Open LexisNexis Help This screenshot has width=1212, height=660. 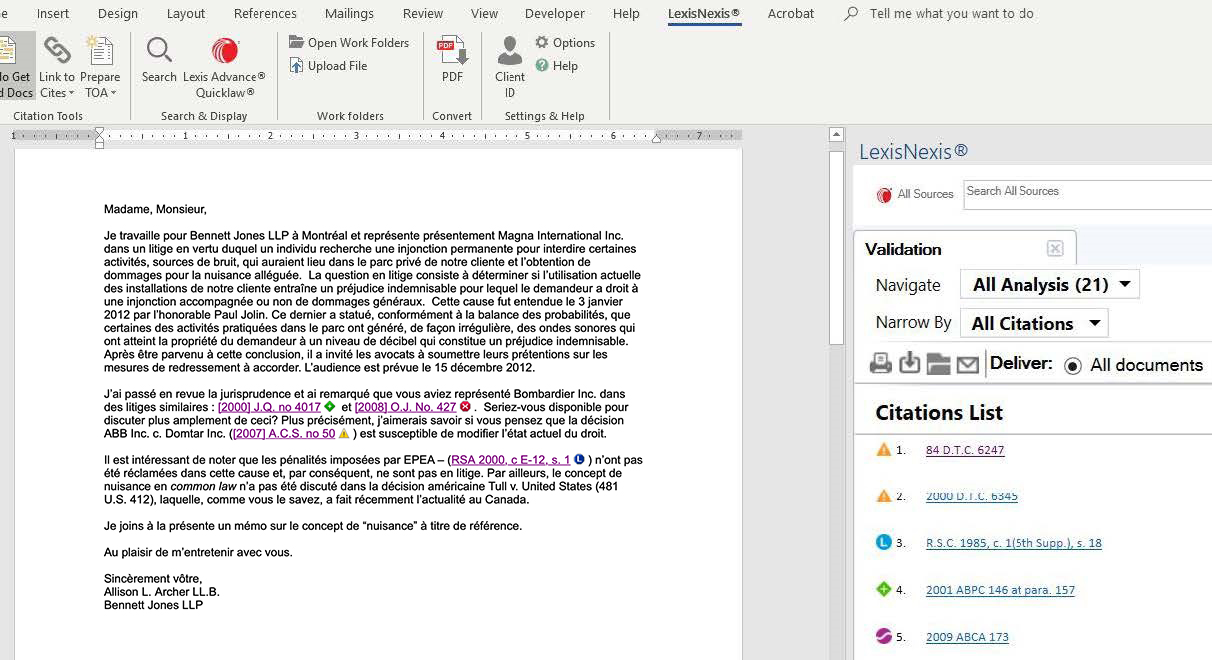tap(557, 65)
